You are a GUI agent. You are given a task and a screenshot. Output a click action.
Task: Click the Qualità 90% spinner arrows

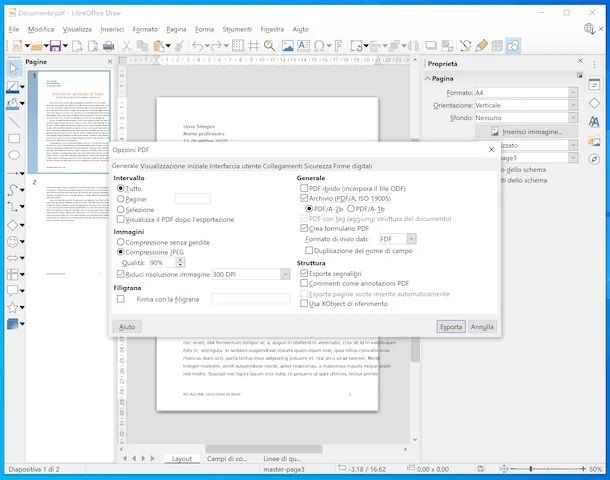click(x=180, y=263)
